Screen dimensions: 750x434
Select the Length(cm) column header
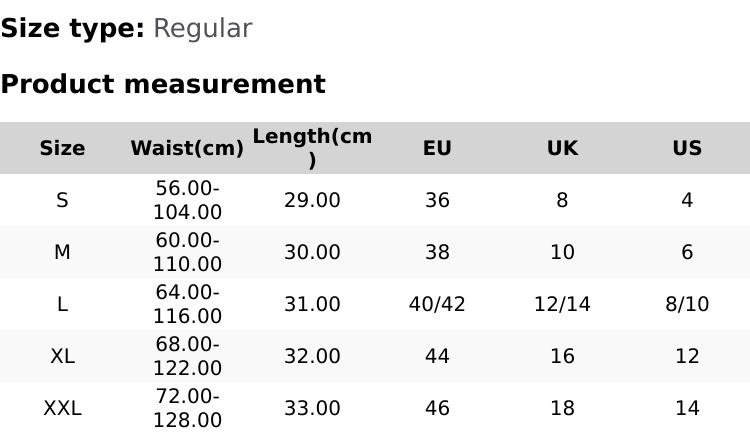tap(312, 148)
